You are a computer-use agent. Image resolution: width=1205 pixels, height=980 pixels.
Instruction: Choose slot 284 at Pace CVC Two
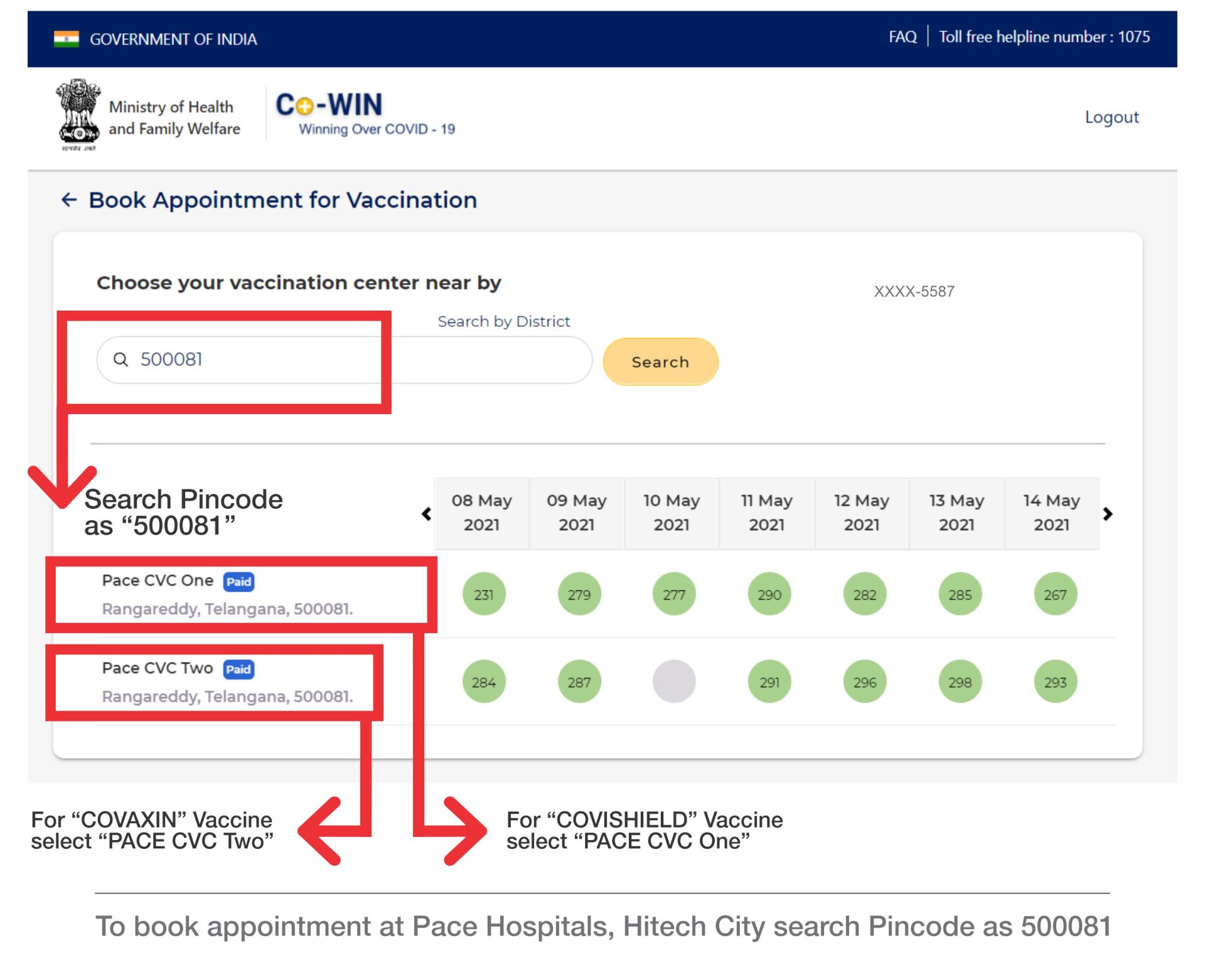484,682
